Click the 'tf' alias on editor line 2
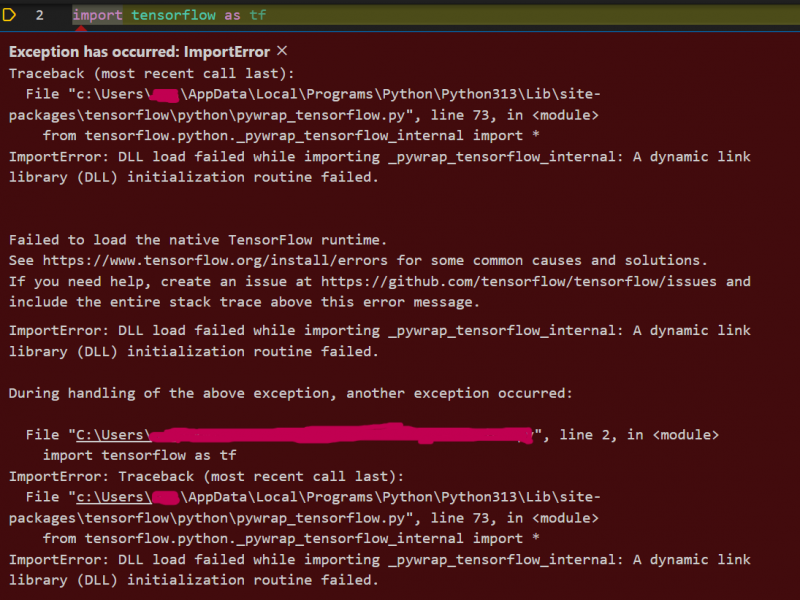This screenshot has height=600, width=800. (258, 15)
